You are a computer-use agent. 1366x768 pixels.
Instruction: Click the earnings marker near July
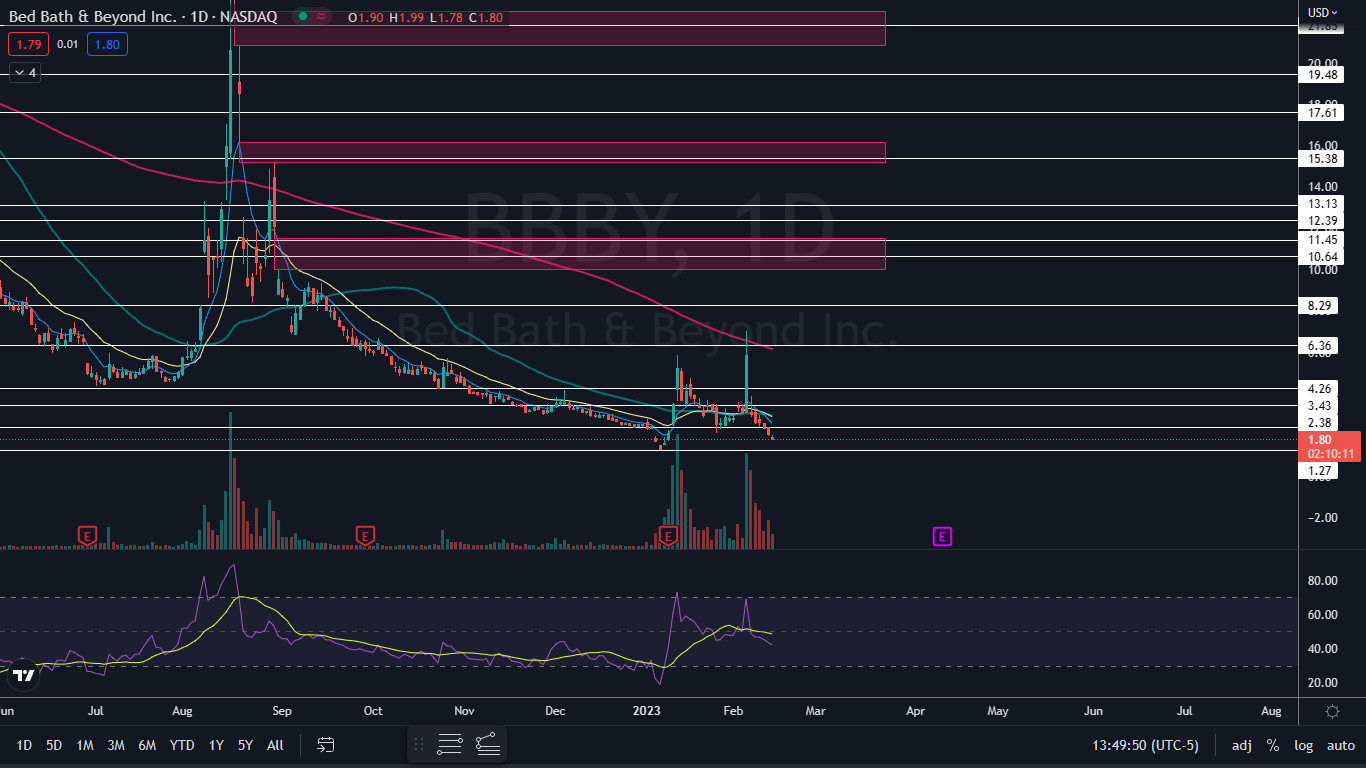pyautogui.click(x=88, y=536)
